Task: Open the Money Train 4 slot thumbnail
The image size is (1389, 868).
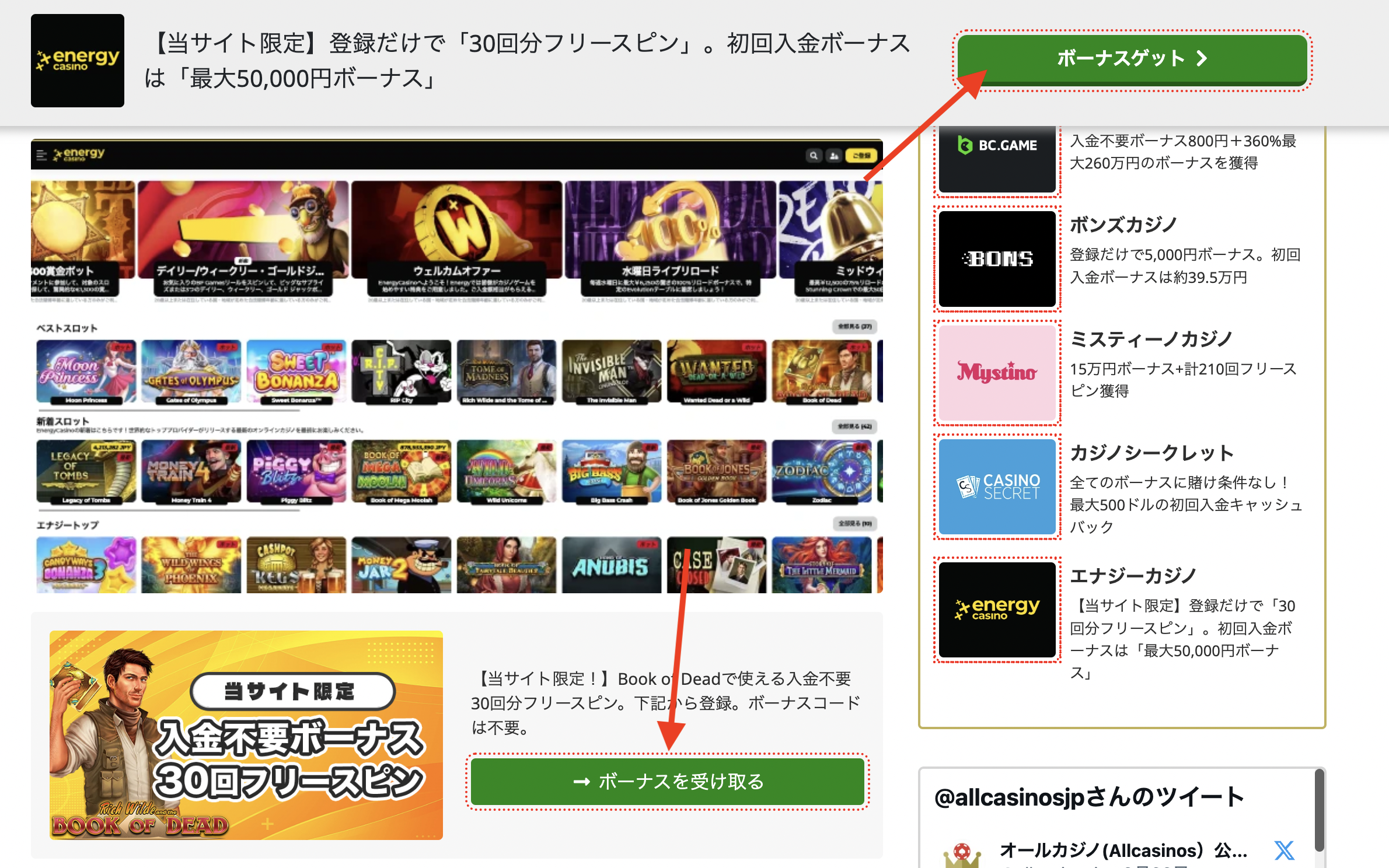Action: pyautogui.click(x=191, y=472)
